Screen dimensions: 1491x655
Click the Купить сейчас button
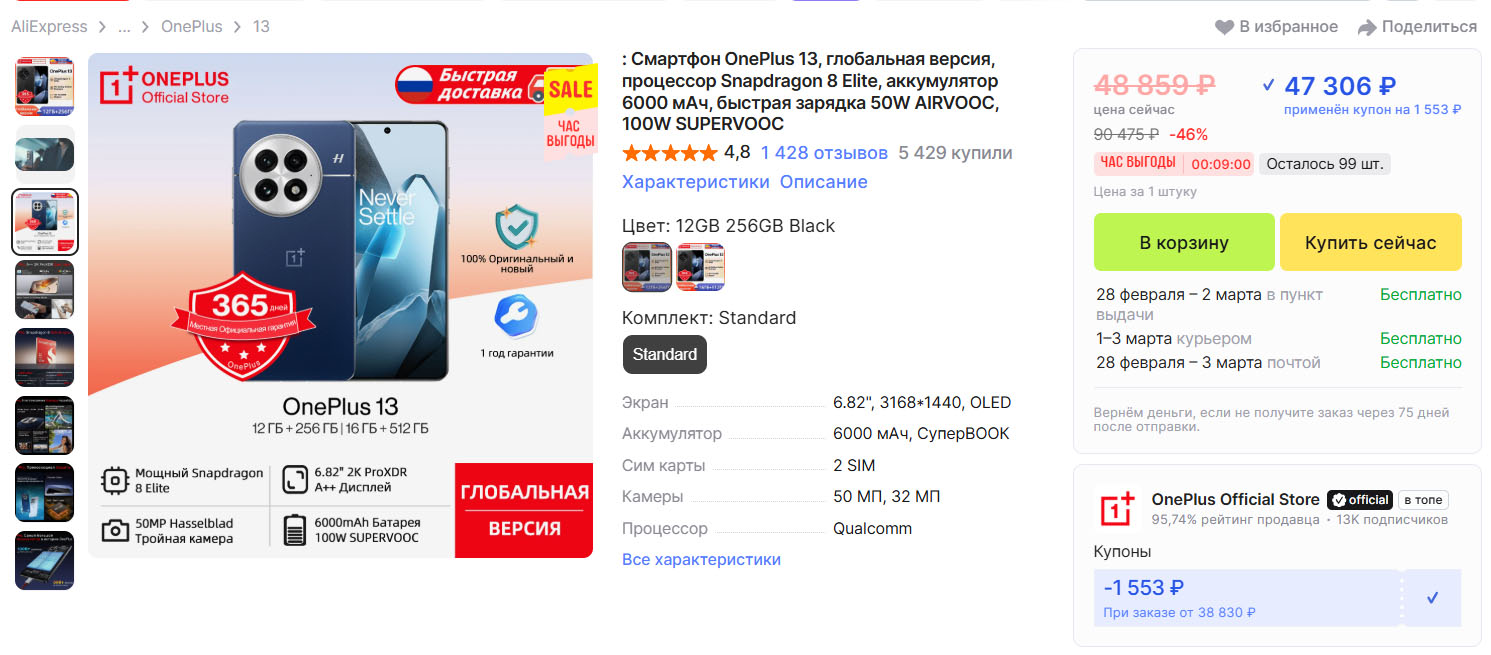[1371, 242]
